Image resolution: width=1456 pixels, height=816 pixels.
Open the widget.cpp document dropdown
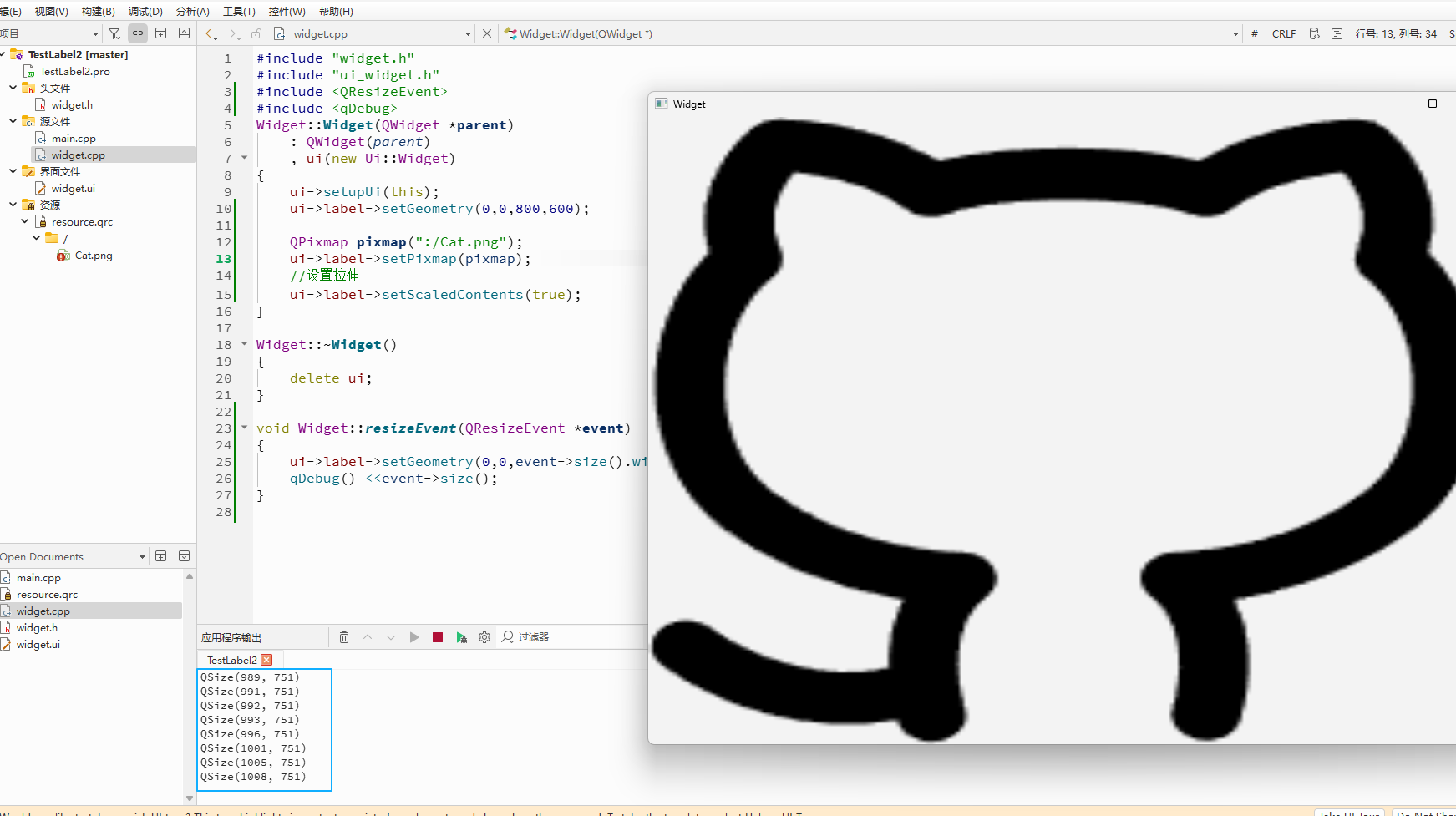(x=468, y=34)
